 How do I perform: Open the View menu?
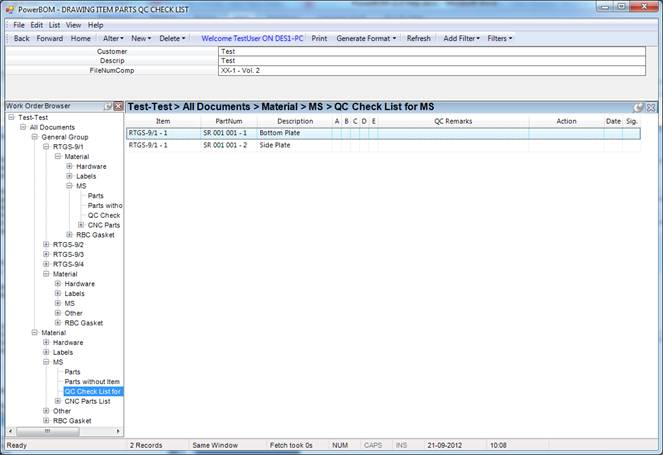[x=74, y=24]
